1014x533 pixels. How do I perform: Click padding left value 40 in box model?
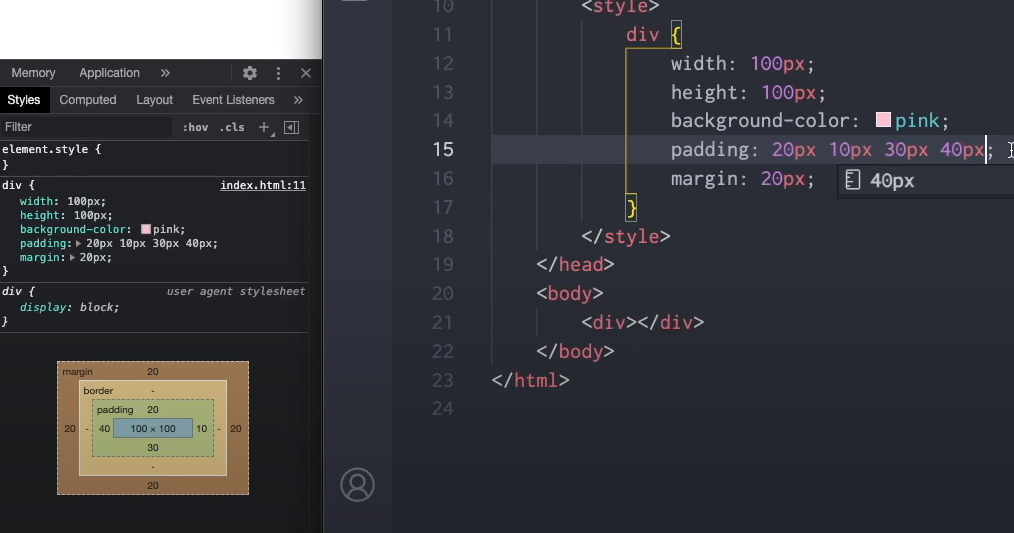click(x=104, y=428)
